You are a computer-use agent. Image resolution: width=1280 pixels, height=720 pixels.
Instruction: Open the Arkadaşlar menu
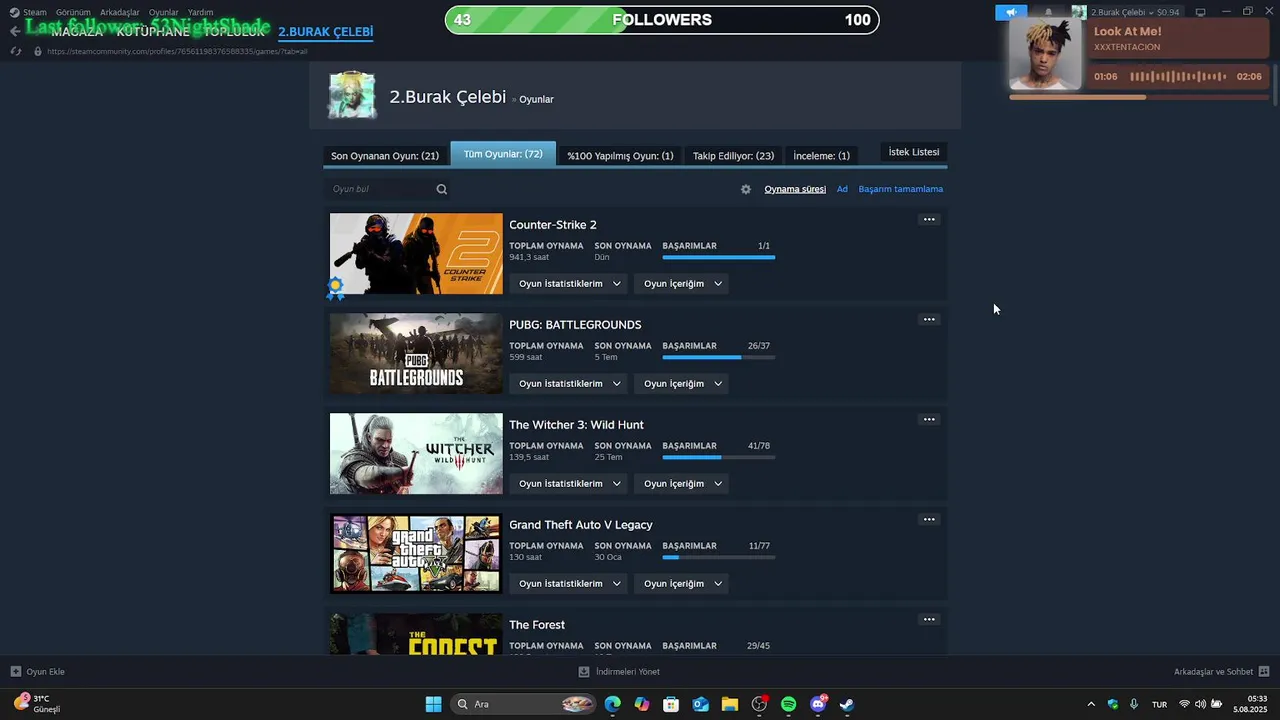point(120,12)
